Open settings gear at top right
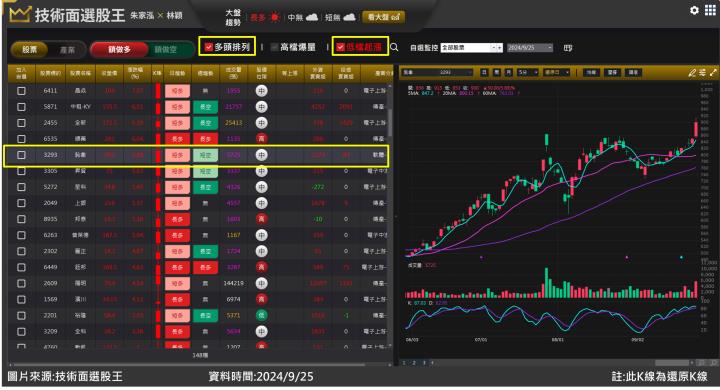 (694, 10)
